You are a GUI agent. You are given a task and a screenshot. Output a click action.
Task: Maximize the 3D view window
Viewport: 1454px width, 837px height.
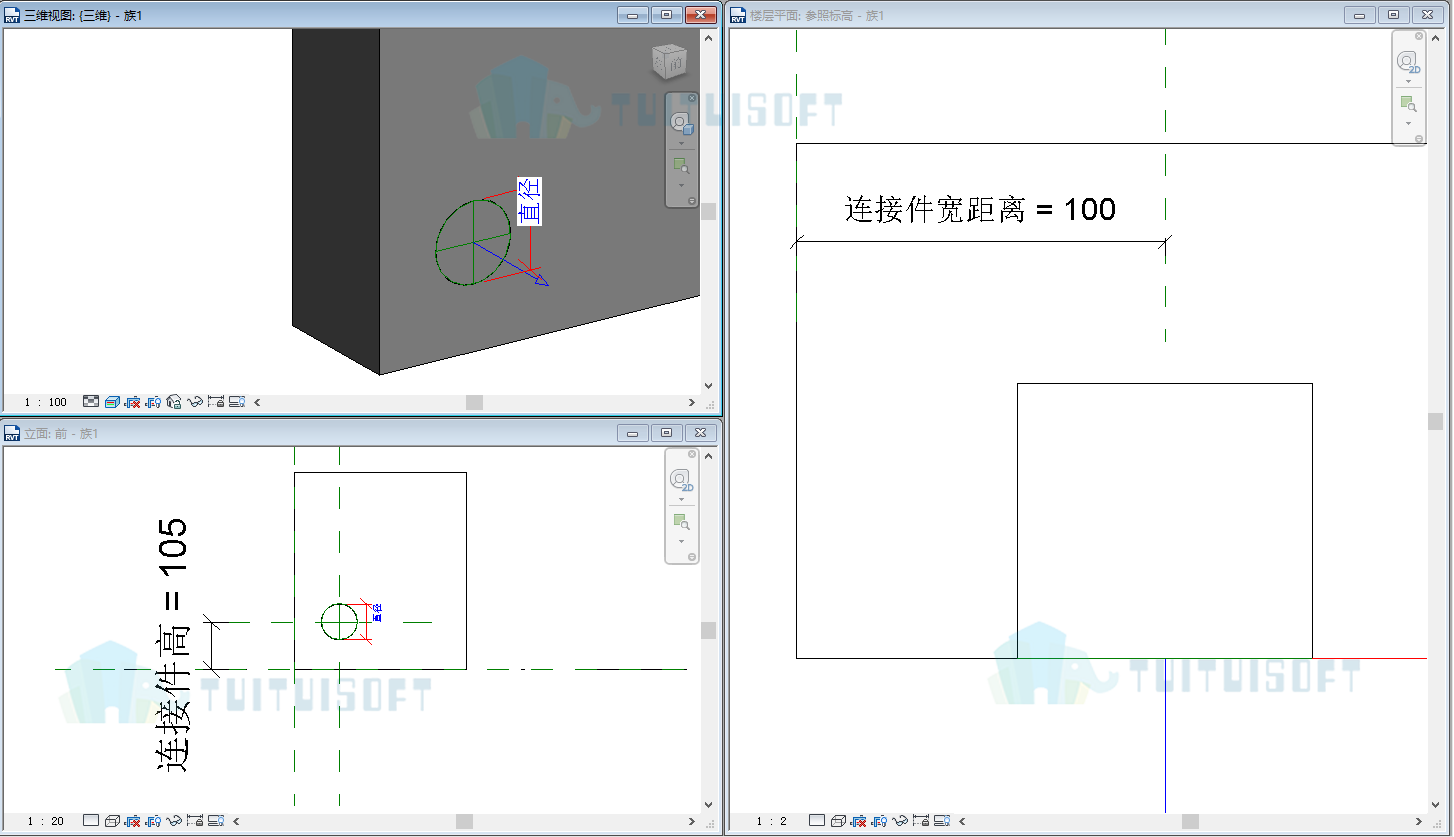click(667, 15)
